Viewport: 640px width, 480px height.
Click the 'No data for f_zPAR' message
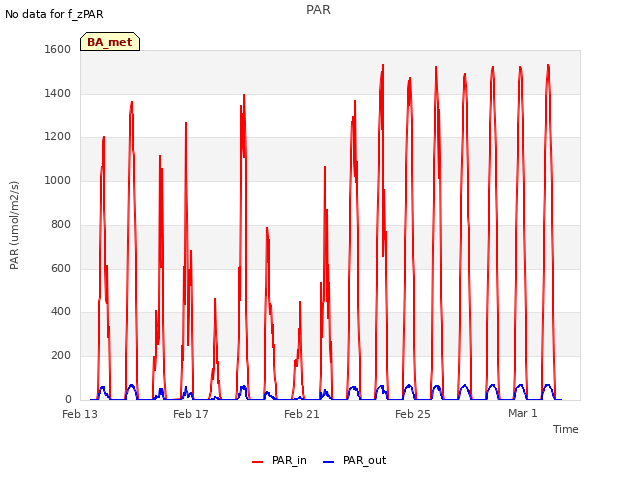point(54,14)
